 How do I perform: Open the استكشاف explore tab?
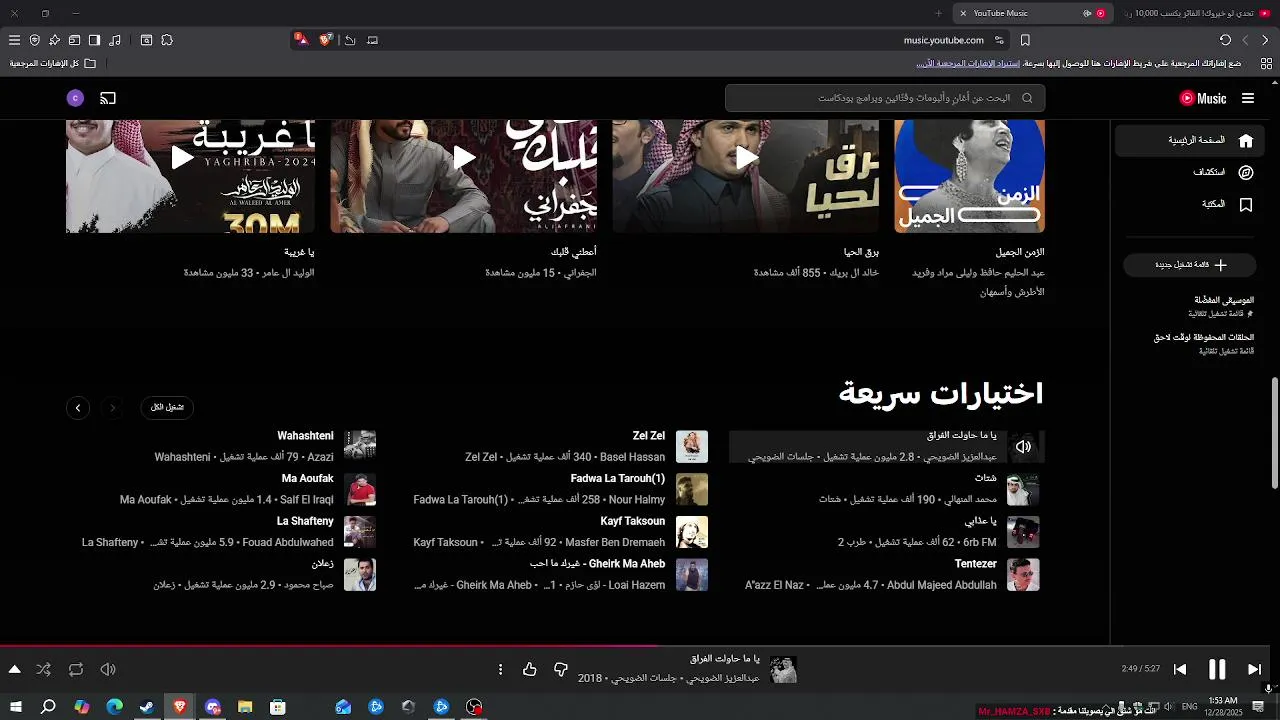tap(1190, 172)
